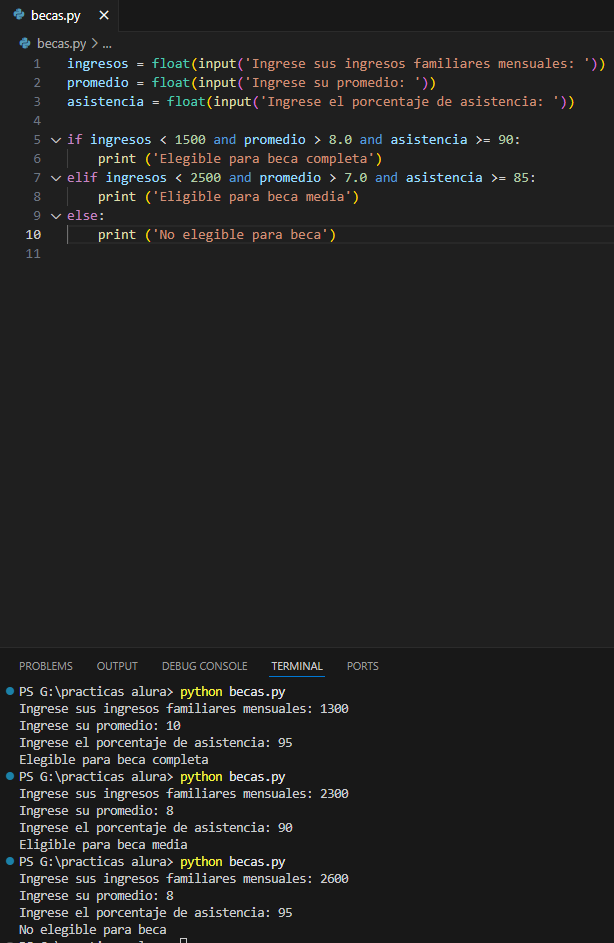Image resolution: width=614 pixels, height=943 pixels.
Task: Select the TERMINAL panel tab
Action: click(297, 666)
